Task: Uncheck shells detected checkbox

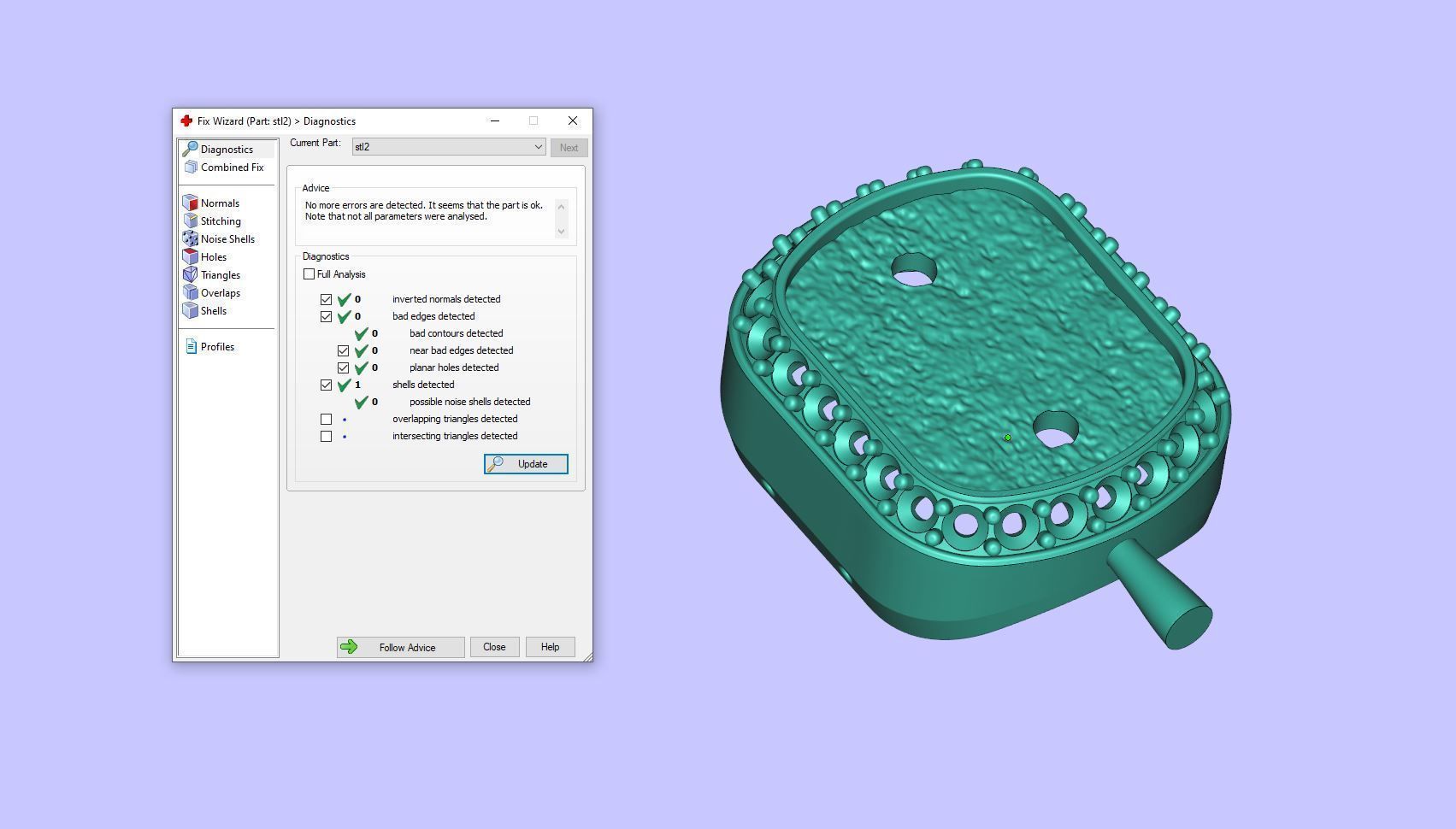Action: coord(326,385)
